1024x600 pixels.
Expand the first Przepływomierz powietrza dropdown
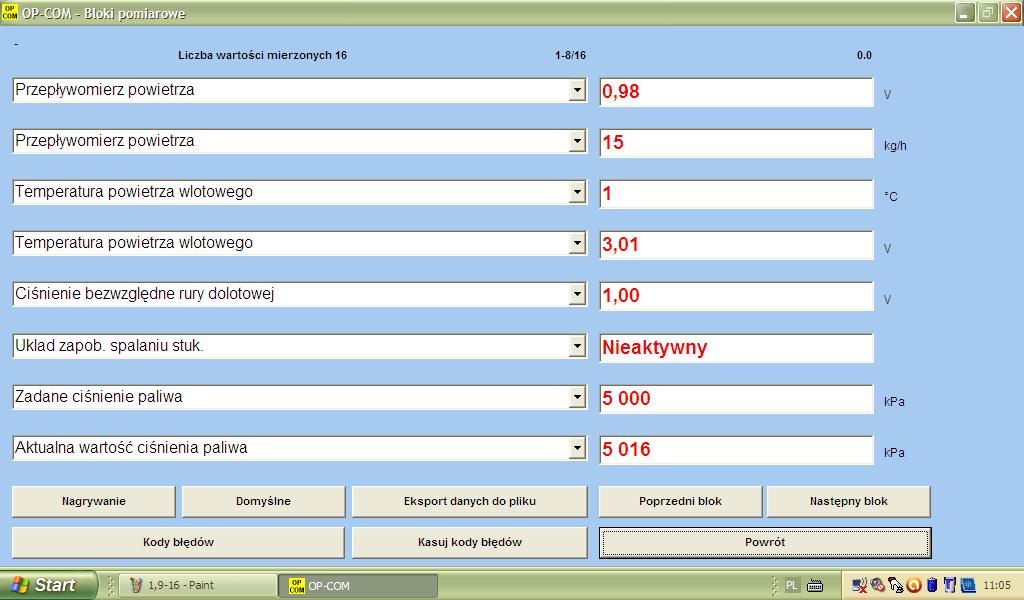coord(577,91)
